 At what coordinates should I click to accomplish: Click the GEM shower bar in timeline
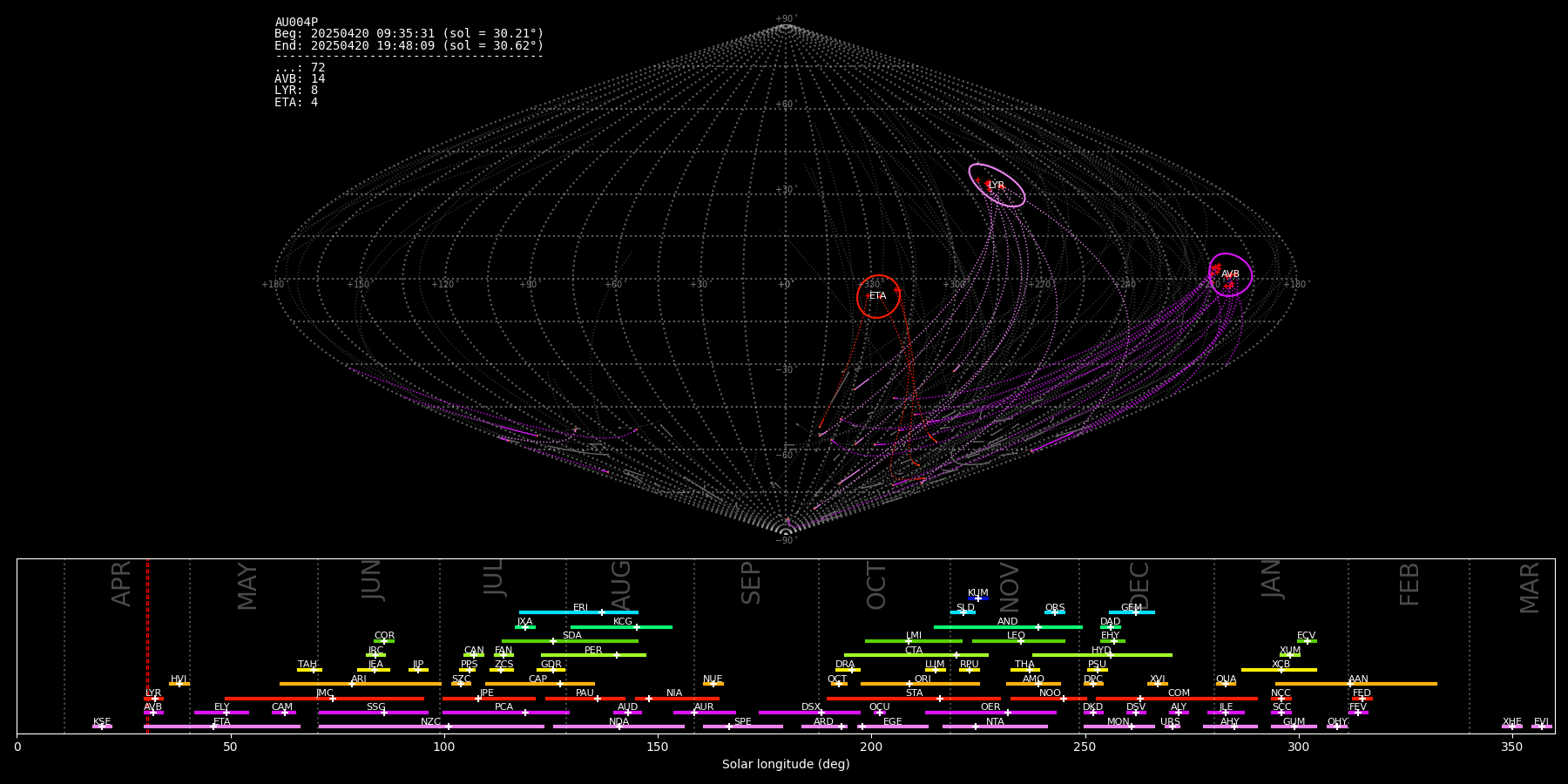tap(1132, 612)
